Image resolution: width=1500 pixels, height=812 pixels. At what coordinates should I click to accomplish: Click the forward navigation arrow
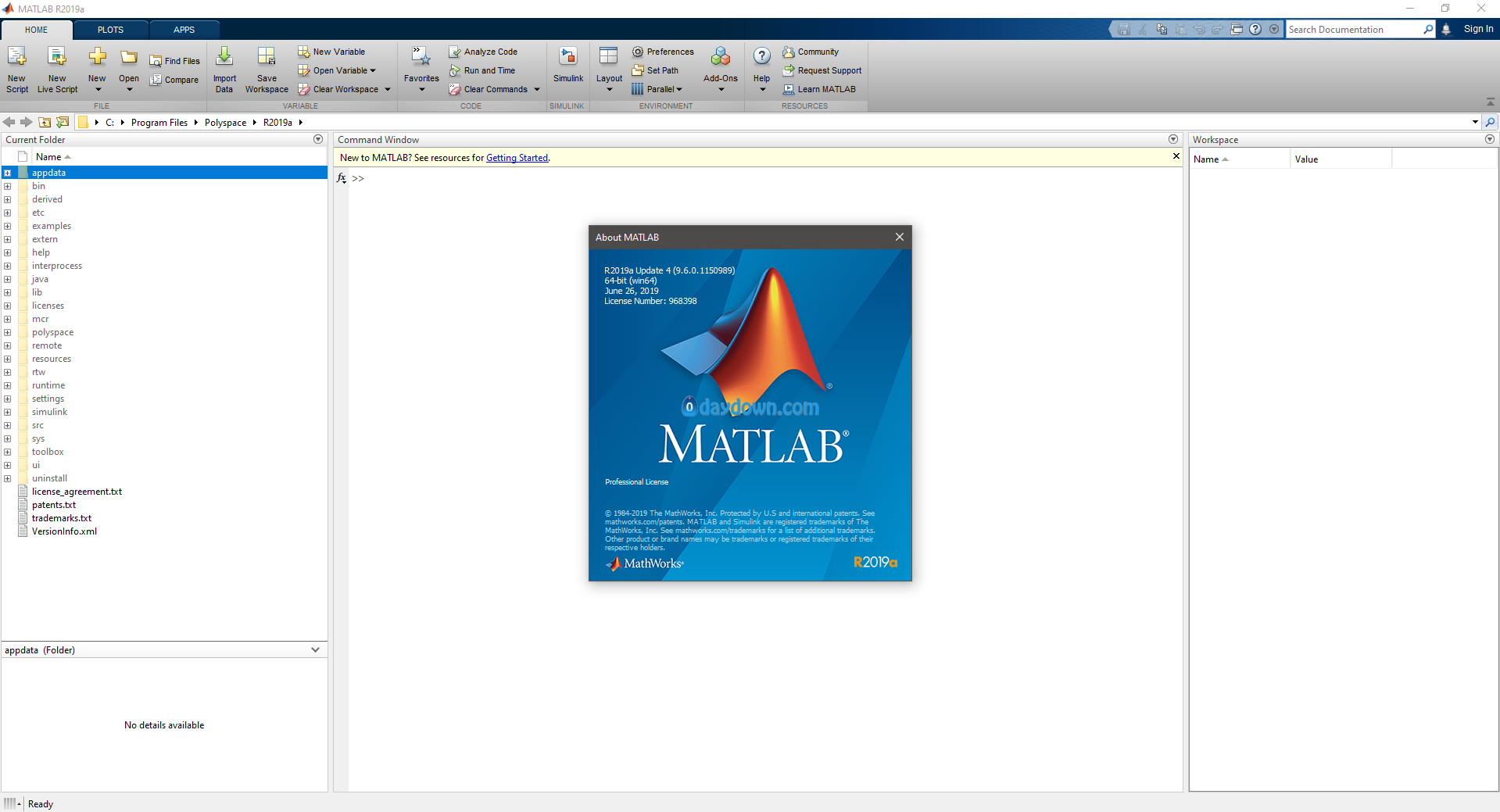click(x=27, y=122)
